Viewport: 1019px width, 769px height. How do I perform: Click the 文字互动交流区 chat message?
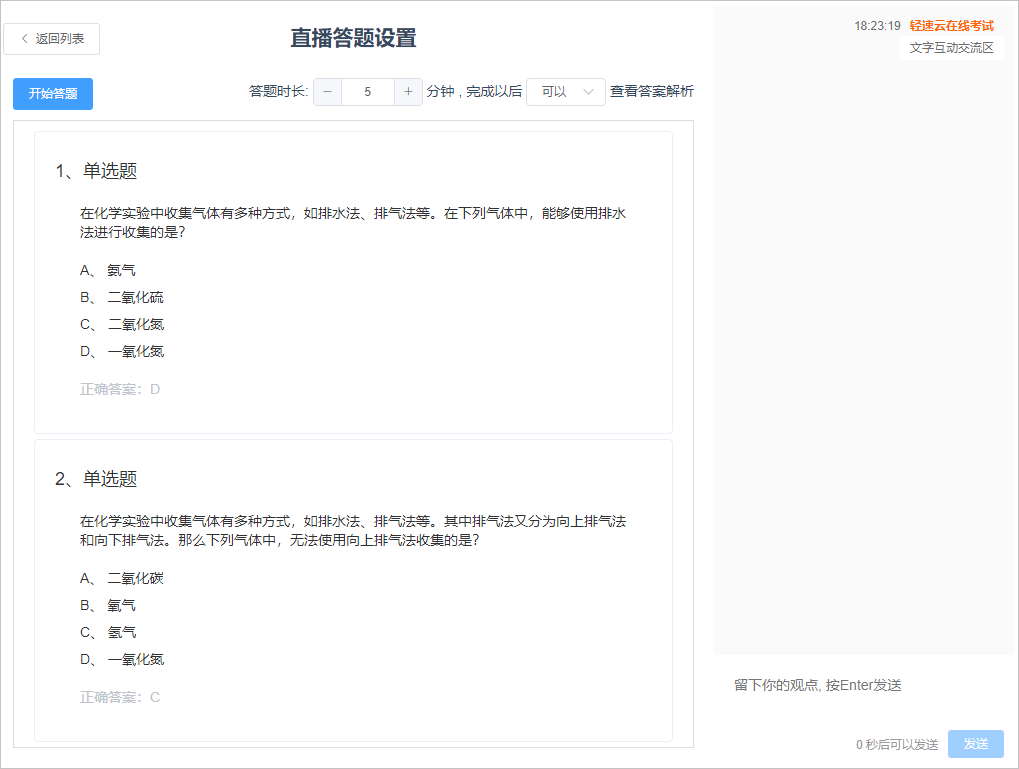(951, 48)
